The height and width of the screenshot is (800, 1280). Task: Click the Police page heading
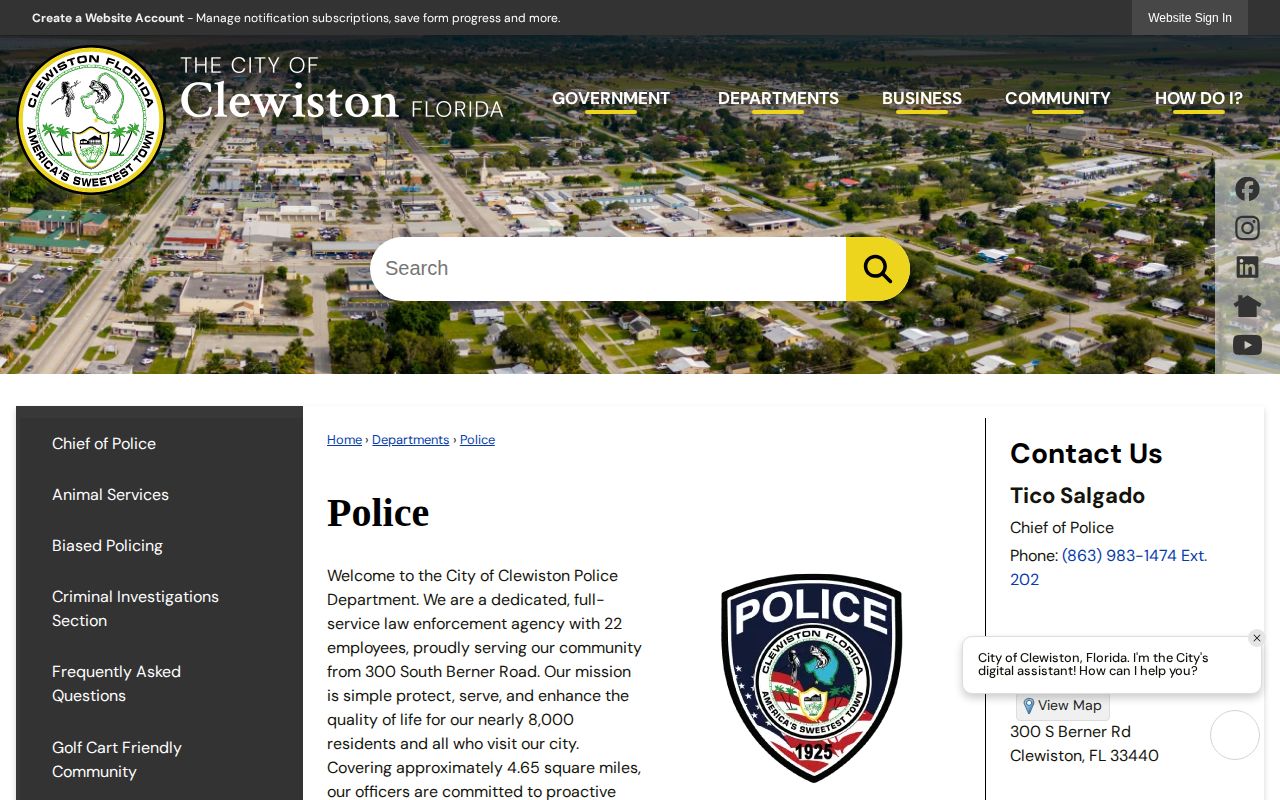pyautogui.click(x=378, y=513)
